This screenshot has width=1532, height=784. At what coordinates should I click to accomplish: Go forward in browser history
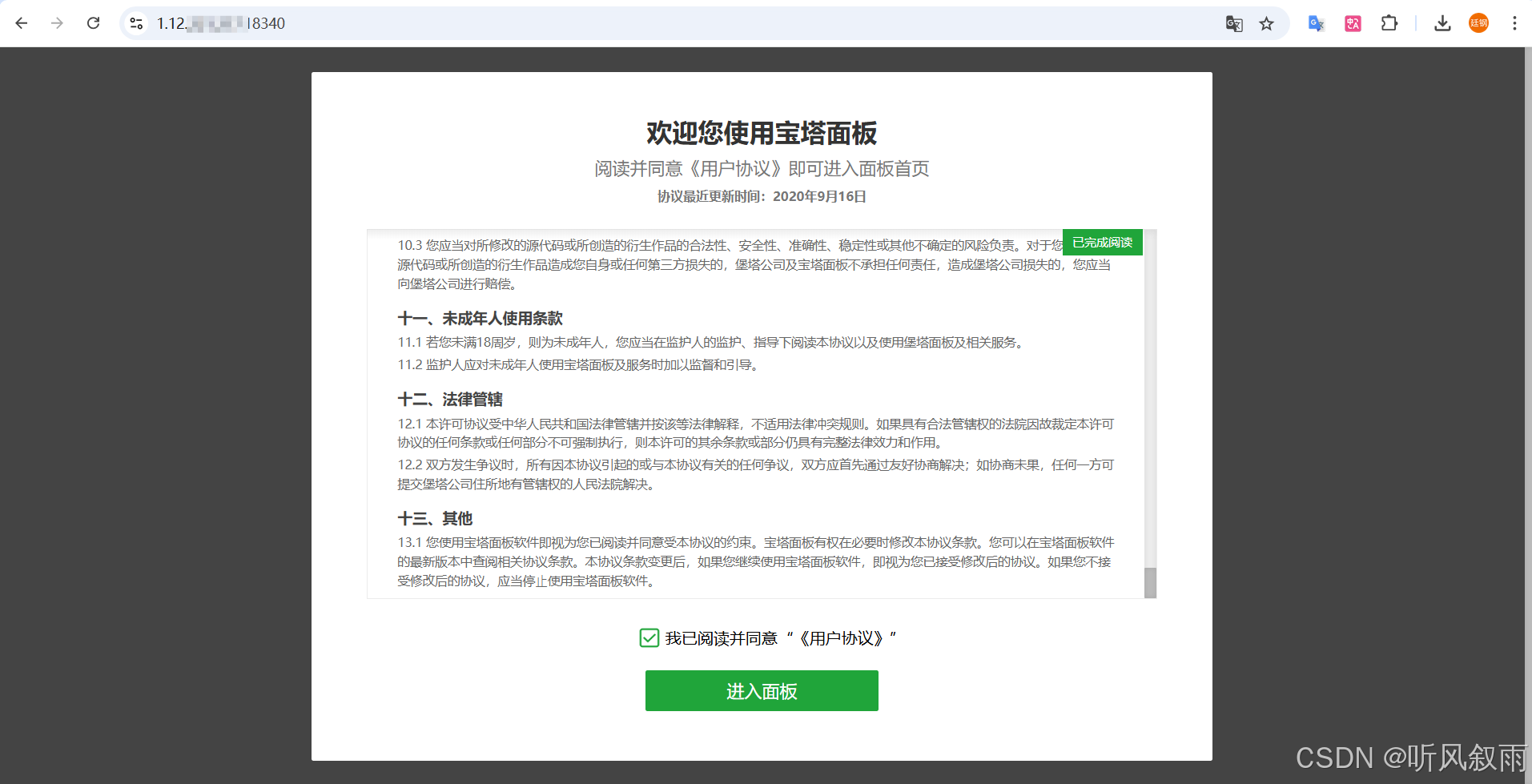pos(57,23)
